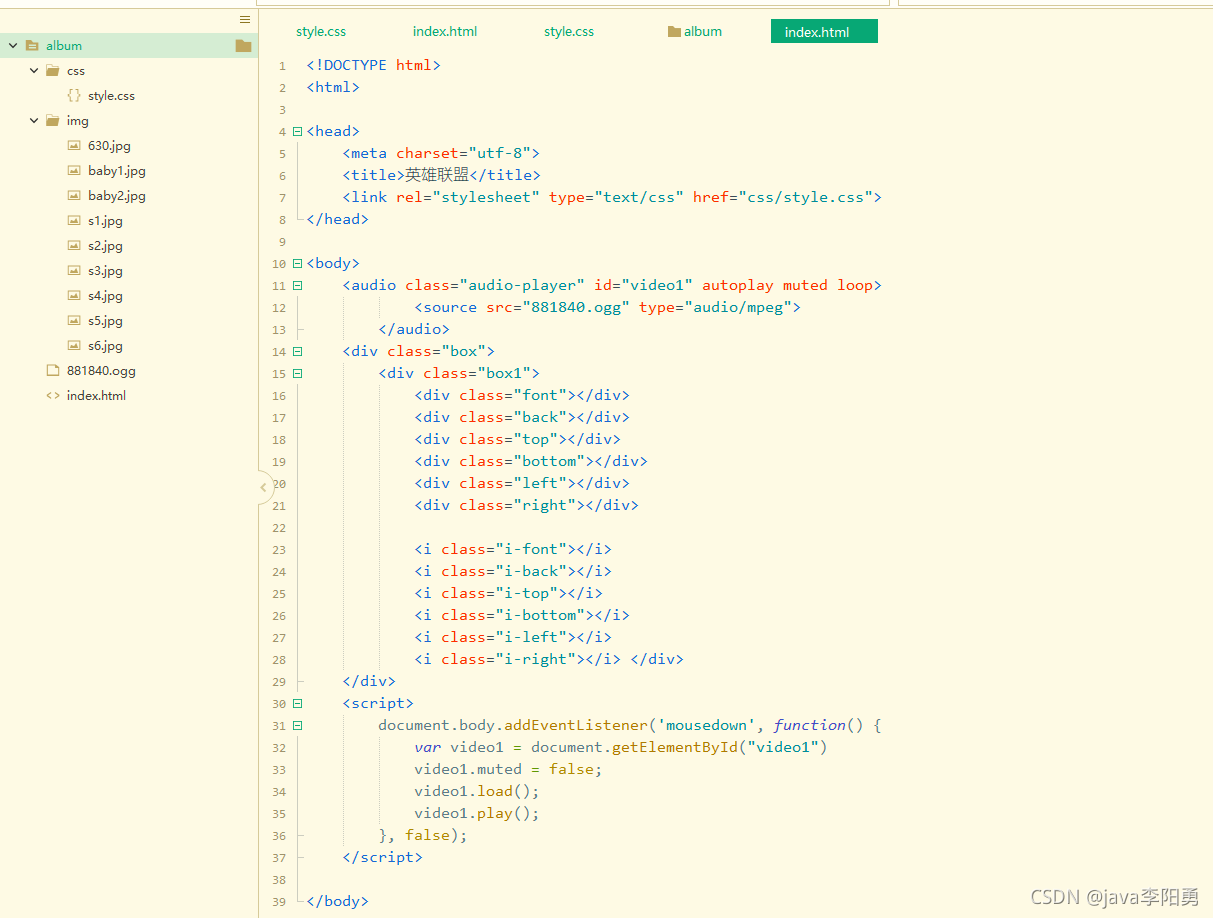
Task: Fold the div box1 at line 15
Action: point(297,373)
